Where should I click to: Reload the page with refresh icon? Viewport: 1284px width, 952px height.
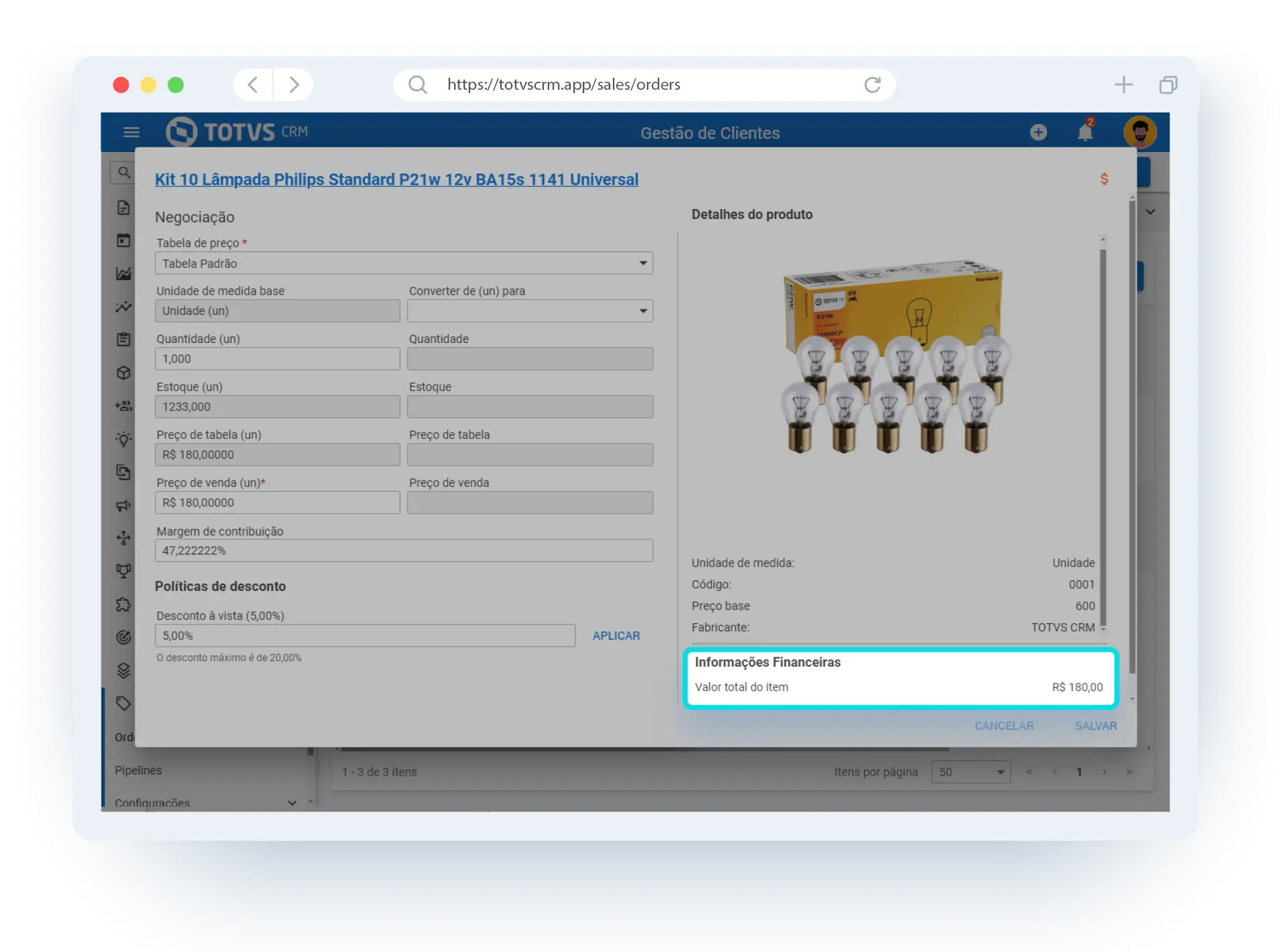click(871, 84)
